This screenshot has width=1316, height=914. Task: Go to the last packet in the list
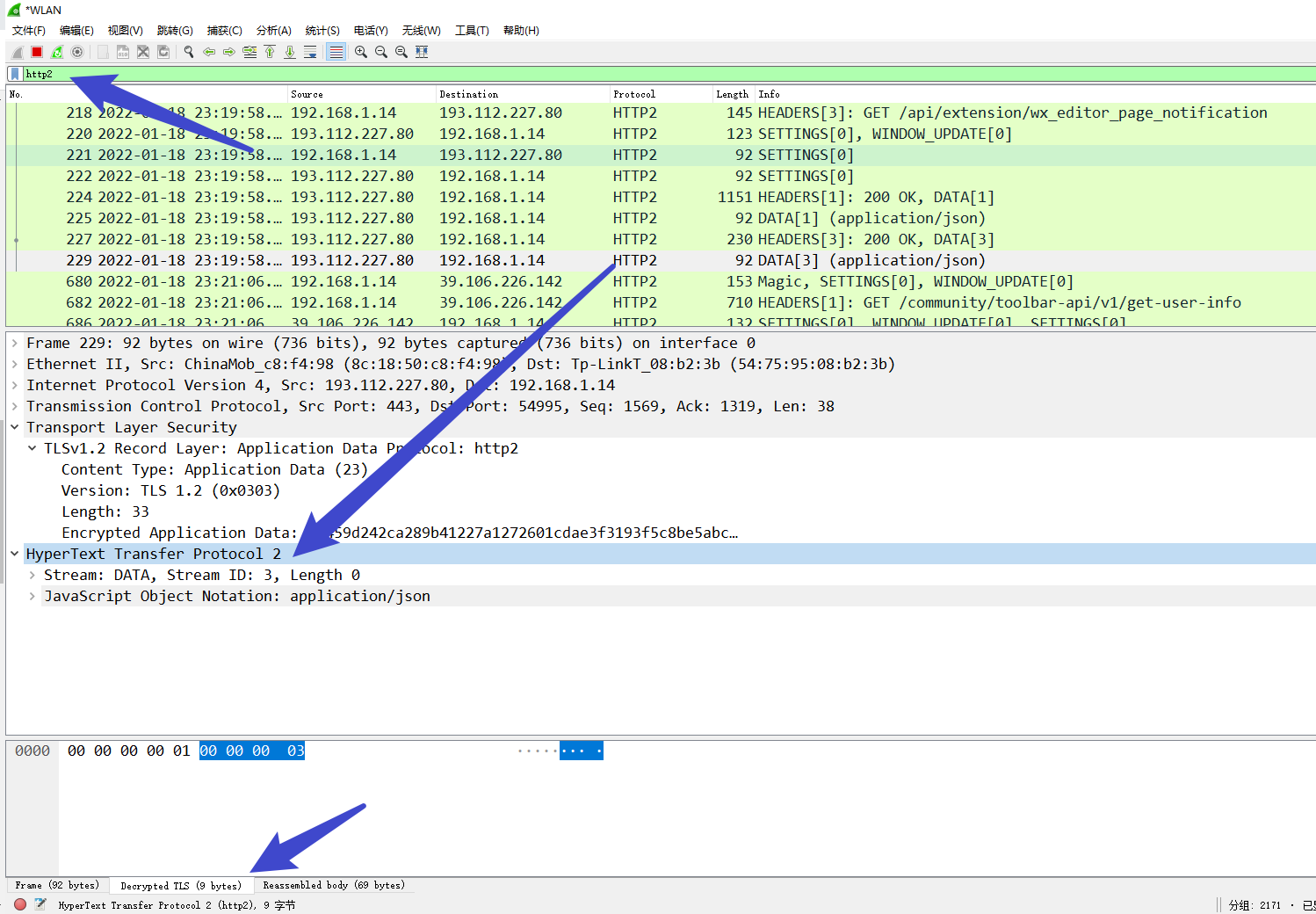pos(290,52)
